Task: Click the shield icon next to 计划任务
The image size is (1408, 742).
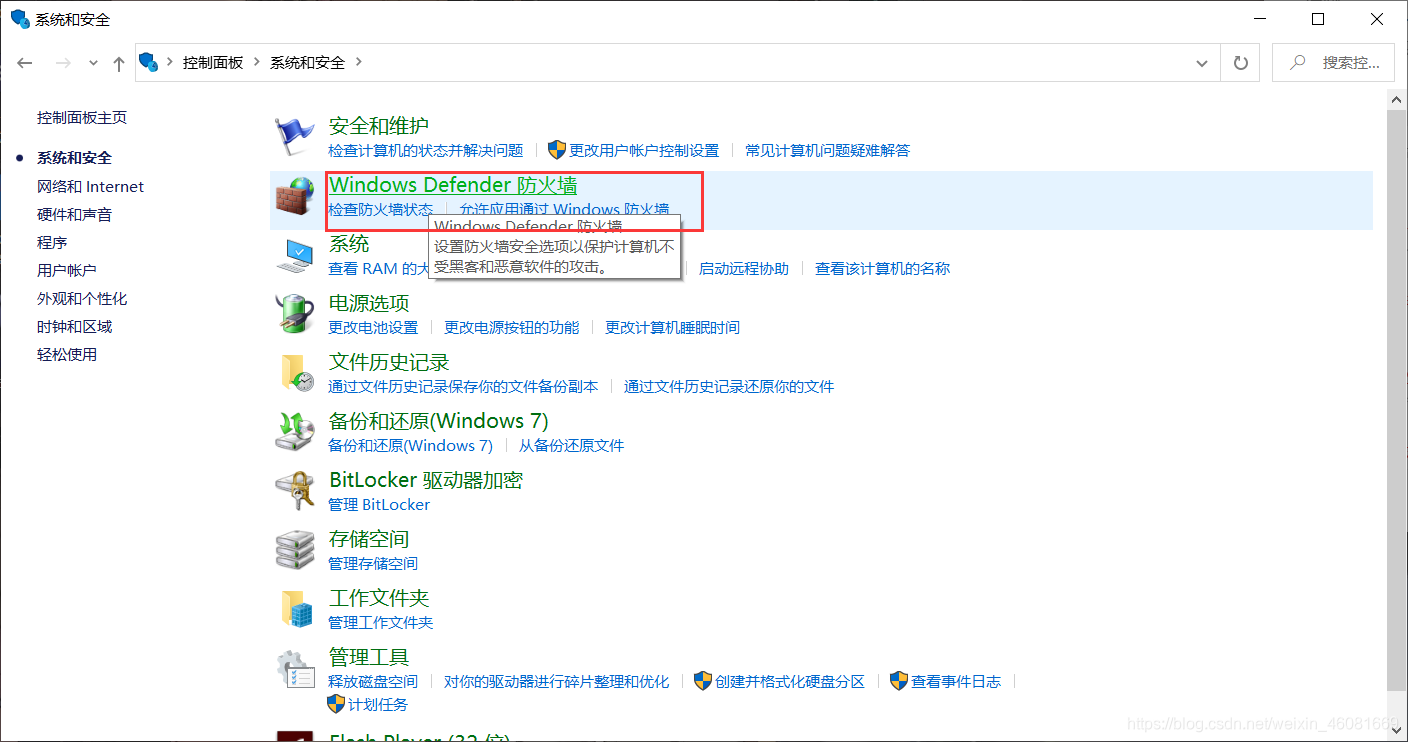Action: (337, 704)
